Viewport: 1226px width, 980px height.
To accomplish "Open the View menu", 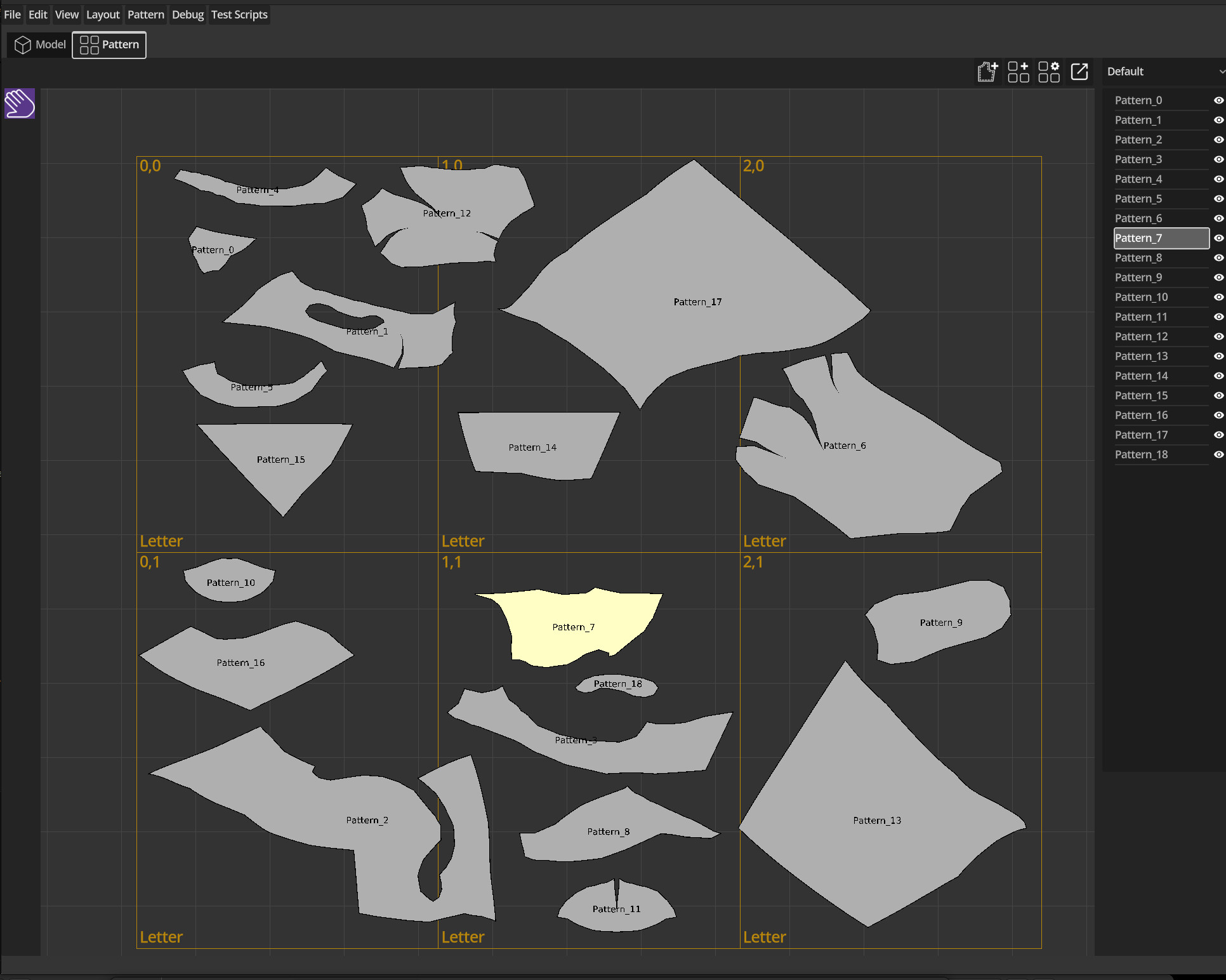I will tap(67, 15).
